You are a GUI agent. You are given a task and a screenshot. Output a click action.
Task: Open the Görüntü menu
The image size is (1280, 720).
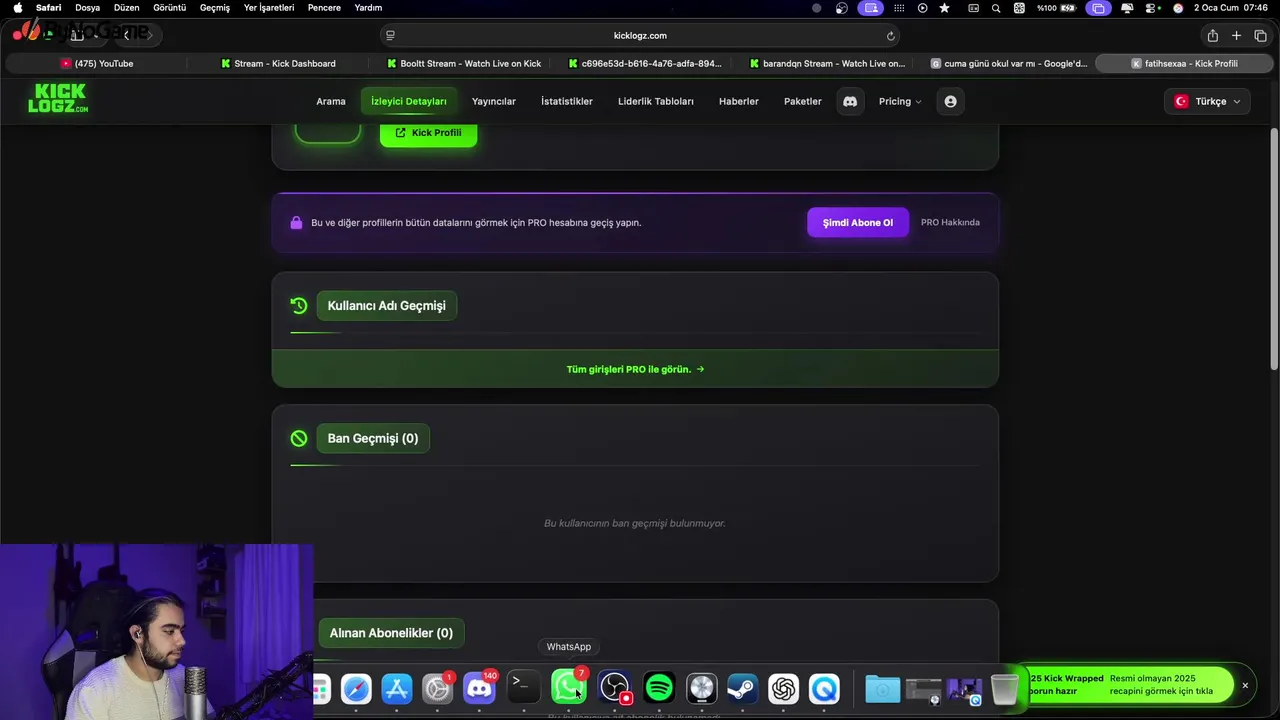tap(169, 8)
